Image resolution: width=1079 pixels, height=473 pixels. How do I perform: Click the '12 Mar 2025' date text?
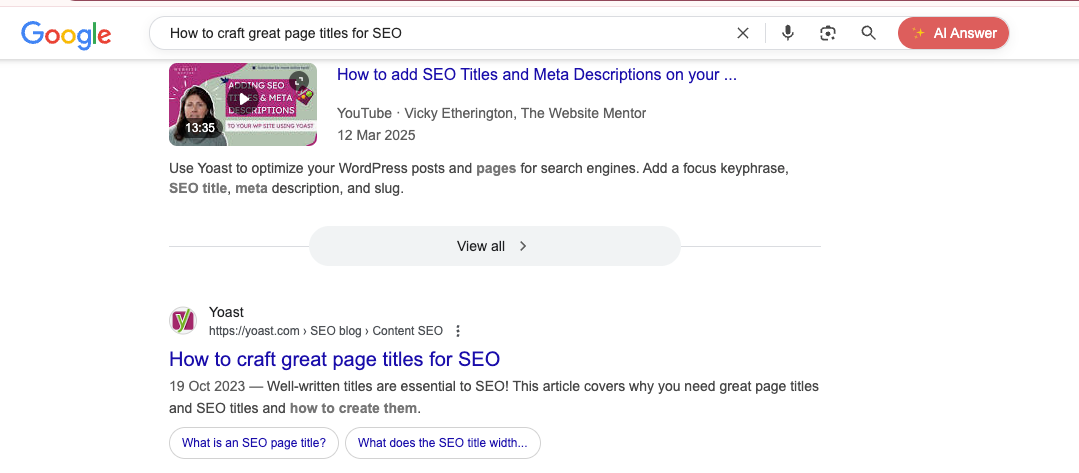click(x=376, y=135)
